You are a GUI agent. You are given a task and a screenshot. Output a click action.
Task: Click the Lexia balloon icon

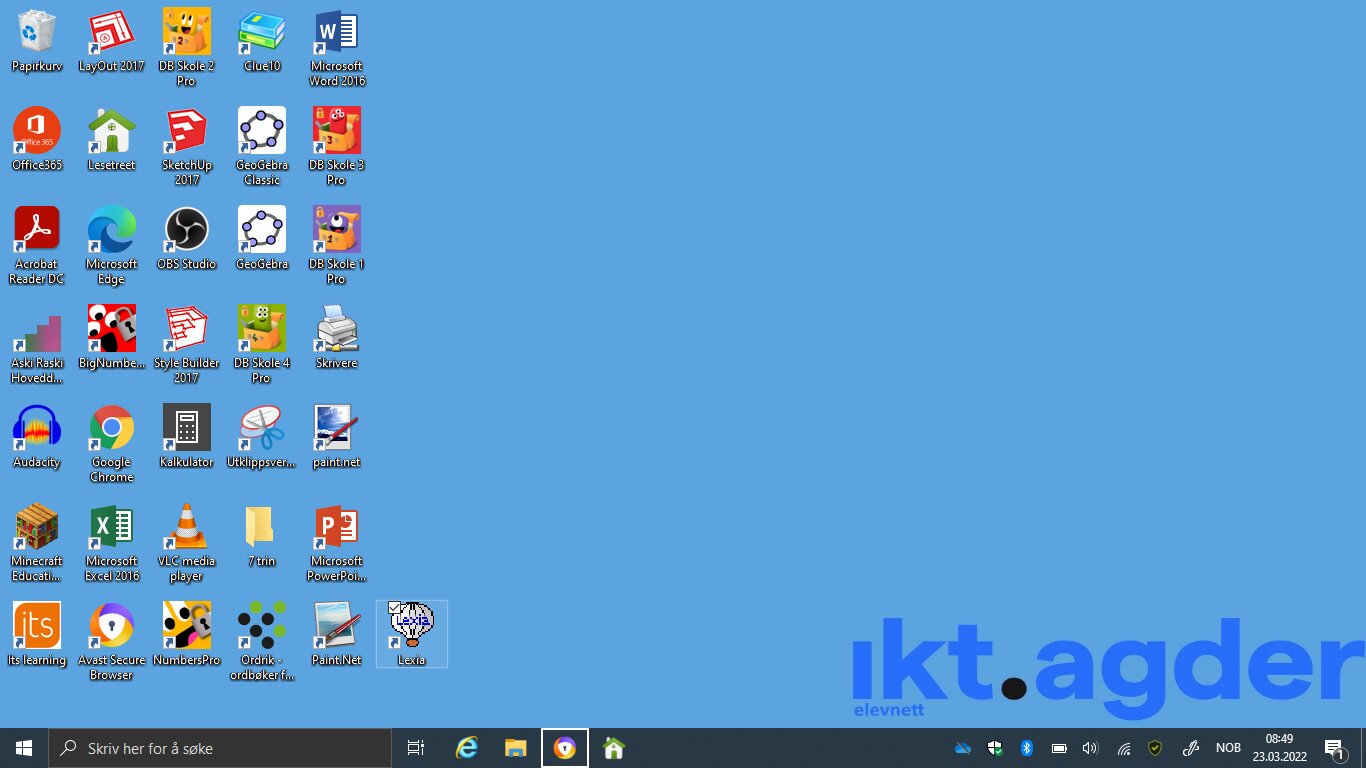411,634
